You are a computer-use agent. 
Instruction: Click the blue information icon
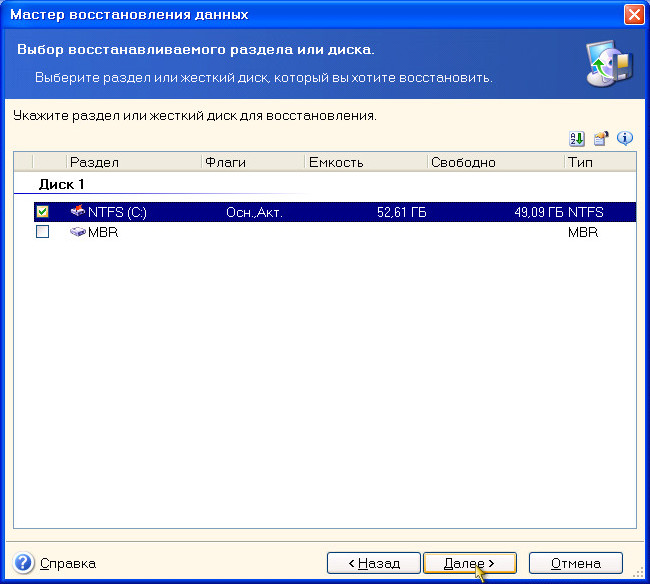[x=625, y=138]
